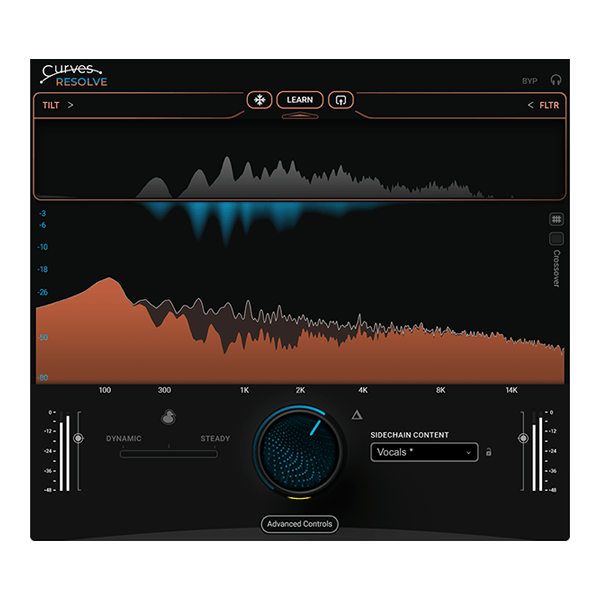The height and width of the screenshot is (600, 600).
Task: Open Advanced Controls
Action: (x=300, y=524)
